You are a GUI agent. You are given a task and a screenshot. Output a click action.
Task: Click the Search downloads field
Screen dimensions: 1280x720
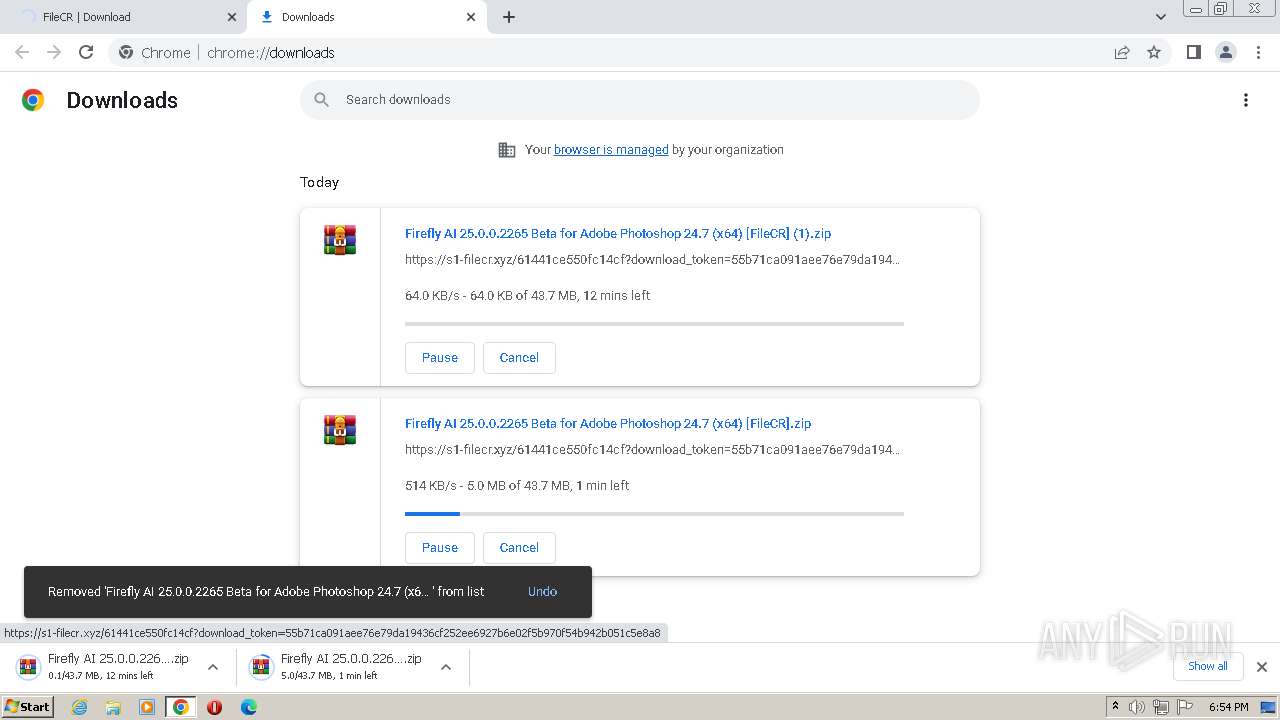640,100
